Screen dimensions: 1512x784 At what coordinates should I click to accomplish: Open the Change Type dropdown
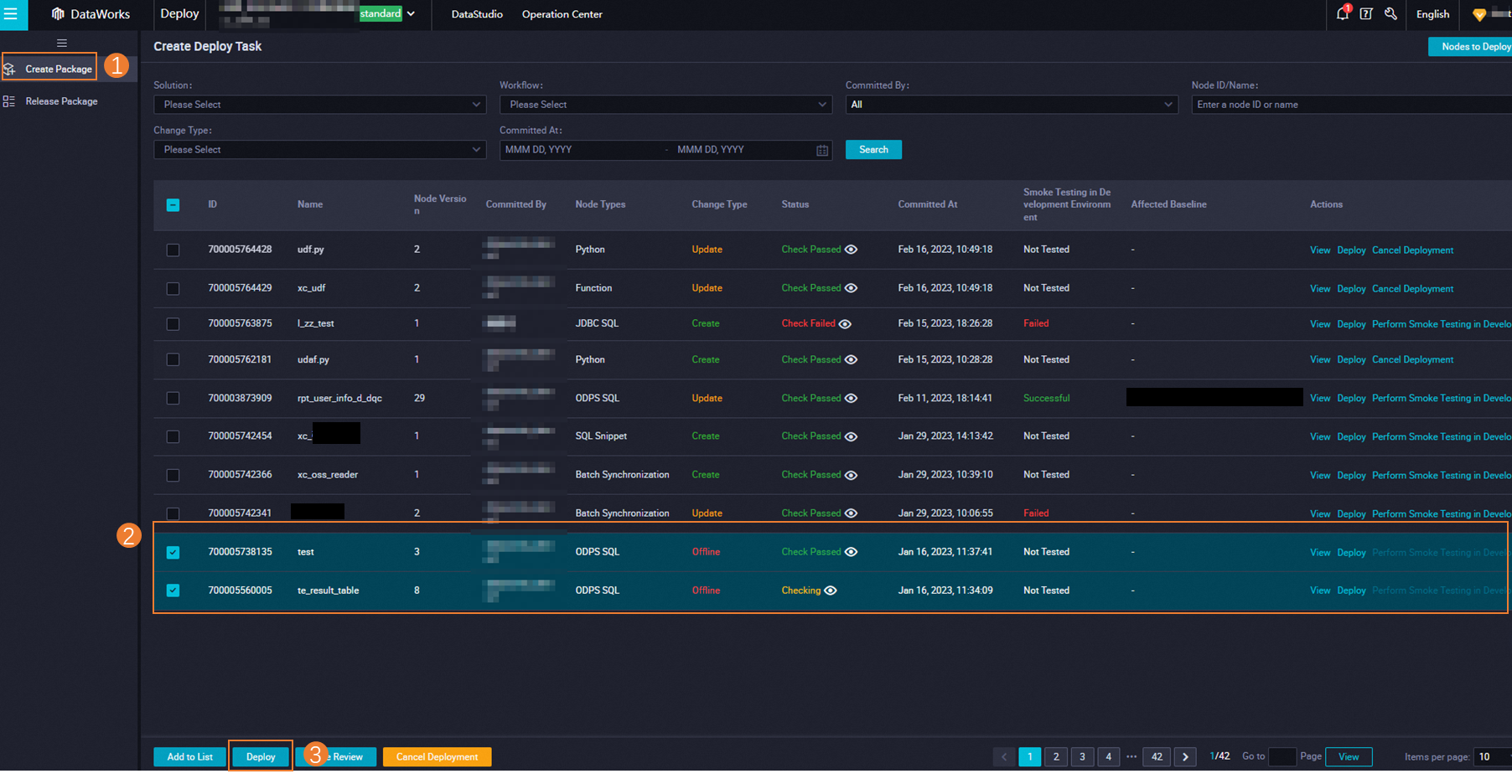pos(319,150)
